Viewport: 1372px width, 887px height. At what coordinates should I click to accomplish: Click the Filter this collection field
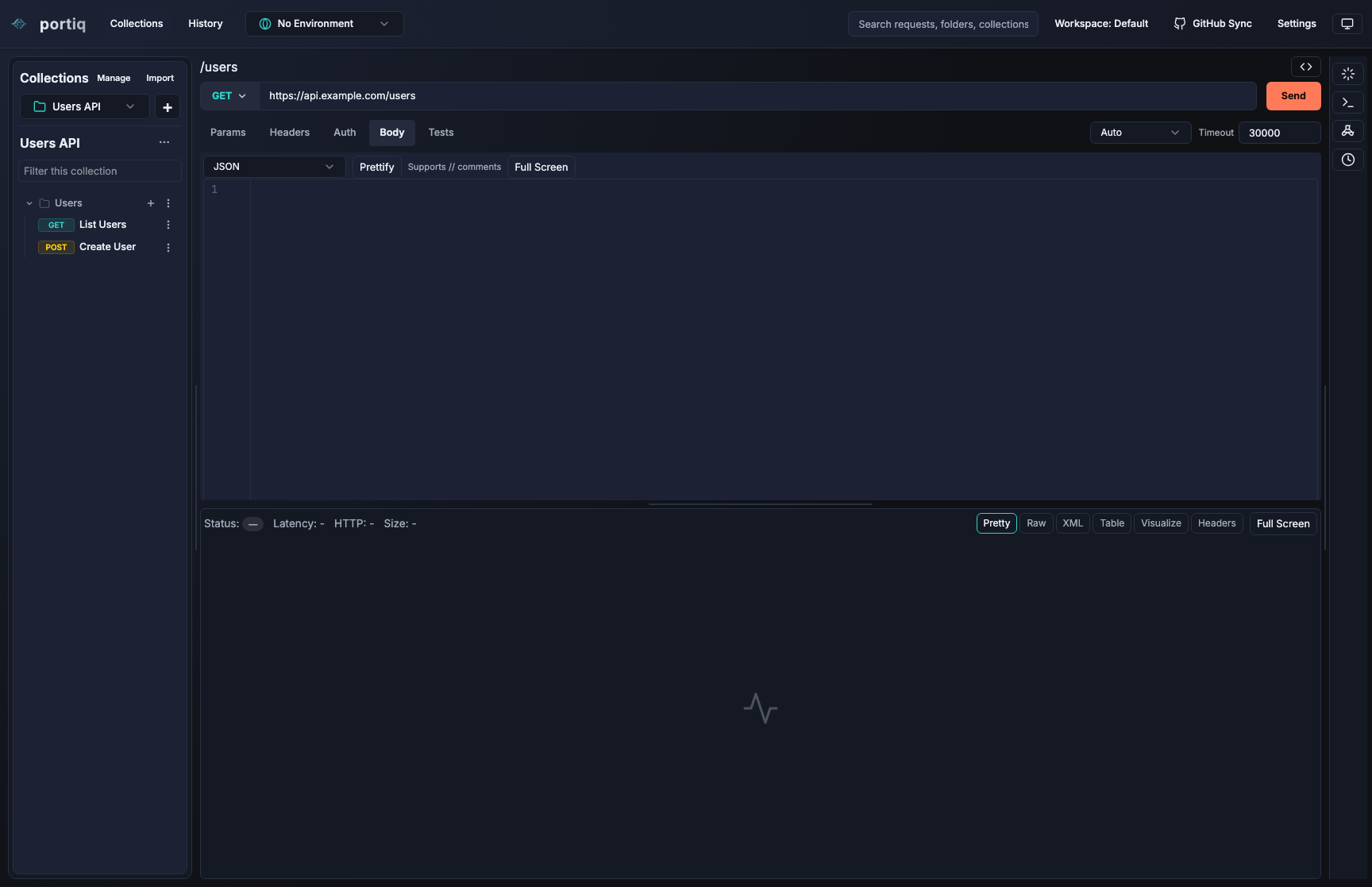pos(100,171)
